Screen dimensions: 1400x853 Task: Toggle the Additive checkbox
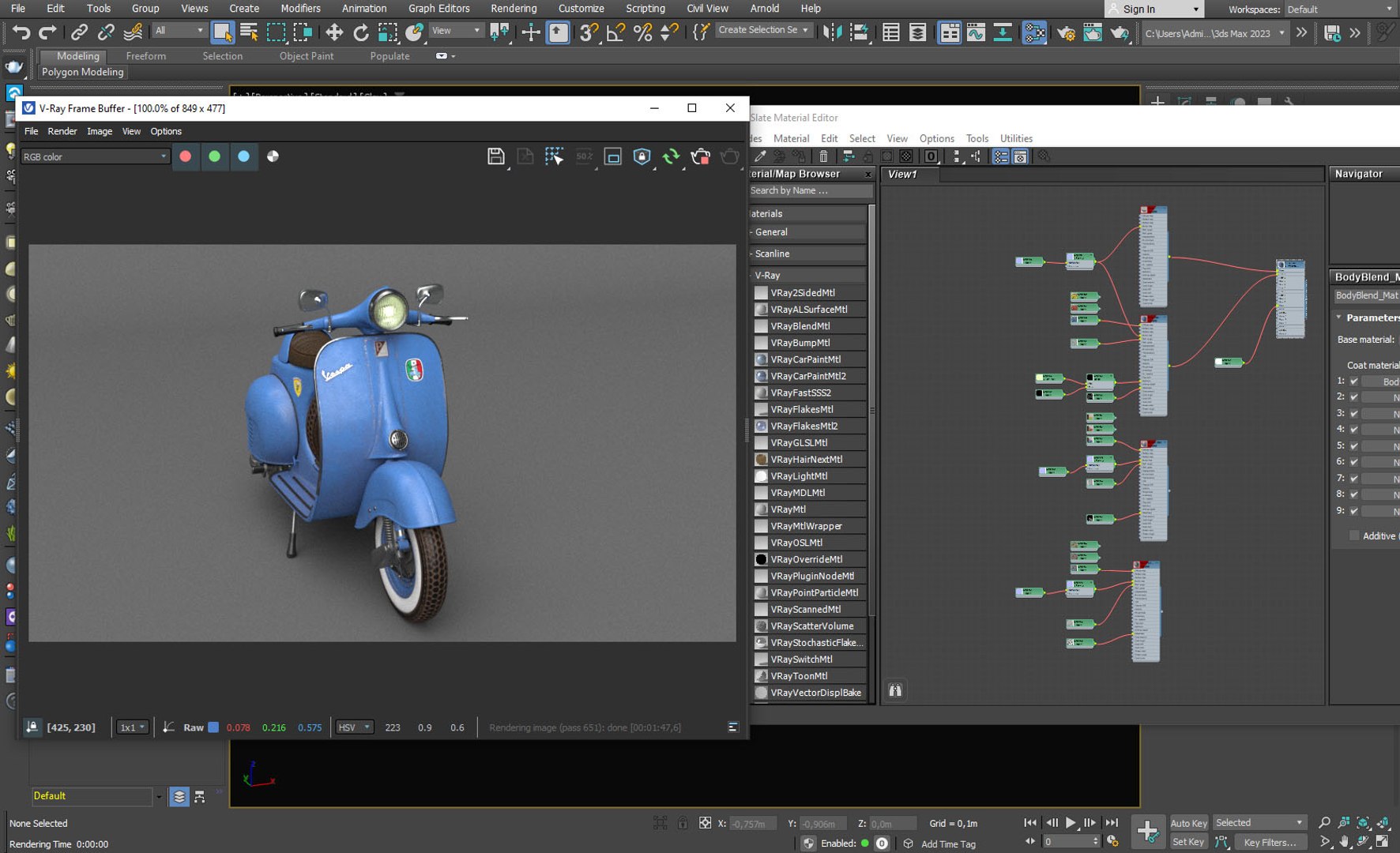(x=1353, y=535)
